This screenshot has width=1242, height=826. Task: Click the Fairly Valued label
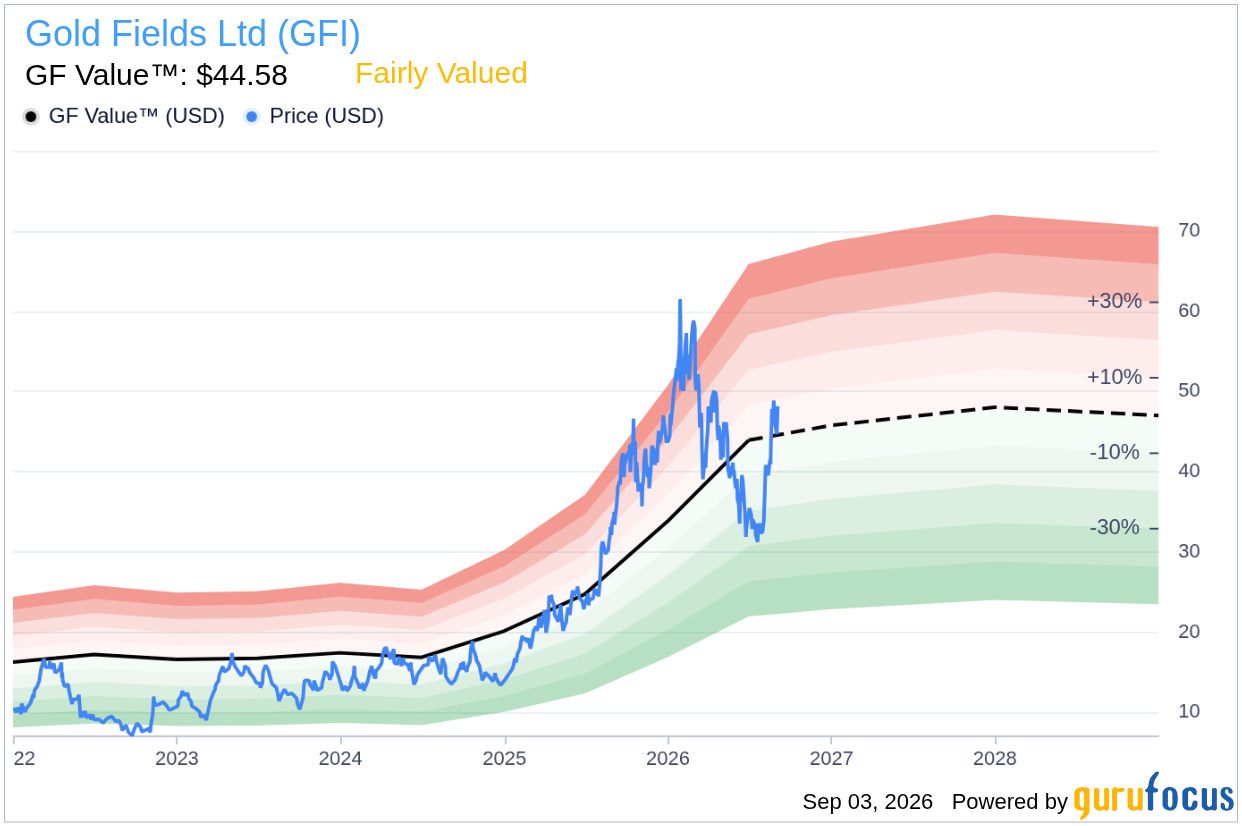coord(441,74)
